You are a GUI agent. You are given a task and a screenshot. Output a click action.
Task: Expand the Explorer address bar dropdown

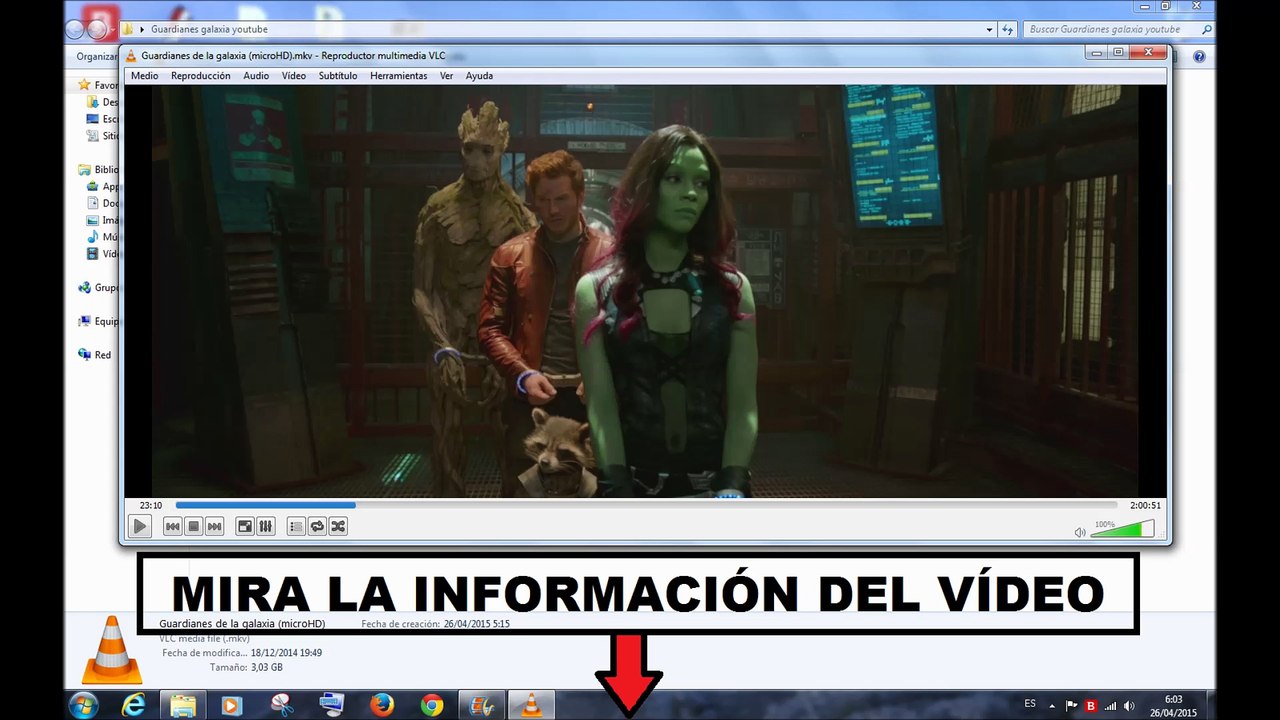pyautogui.click(x=991, y=30)
